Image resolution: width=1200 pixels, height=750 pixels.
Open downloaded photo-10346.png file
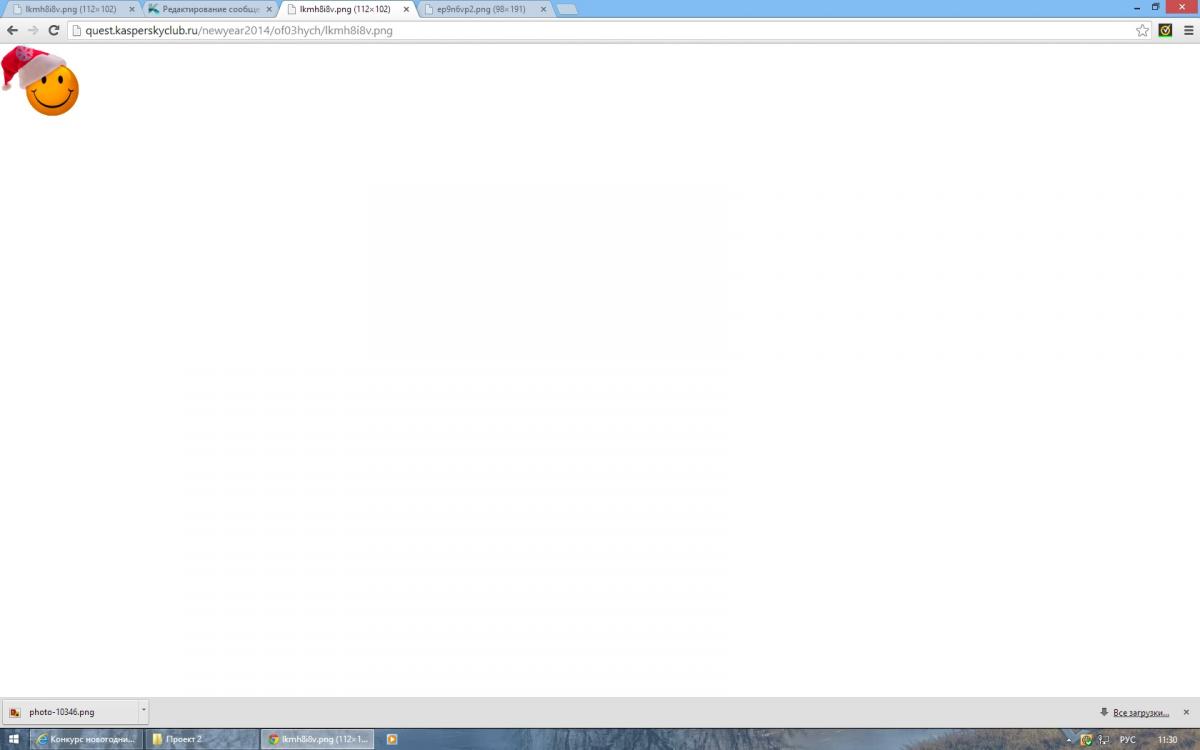pos(70,712)
